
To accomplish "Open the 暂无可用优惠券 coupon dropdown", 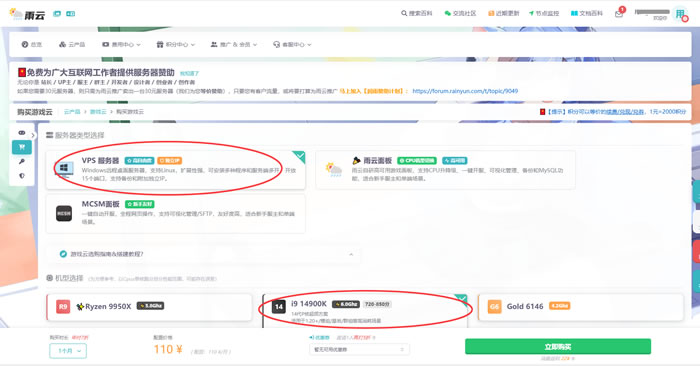I will 358,349.
